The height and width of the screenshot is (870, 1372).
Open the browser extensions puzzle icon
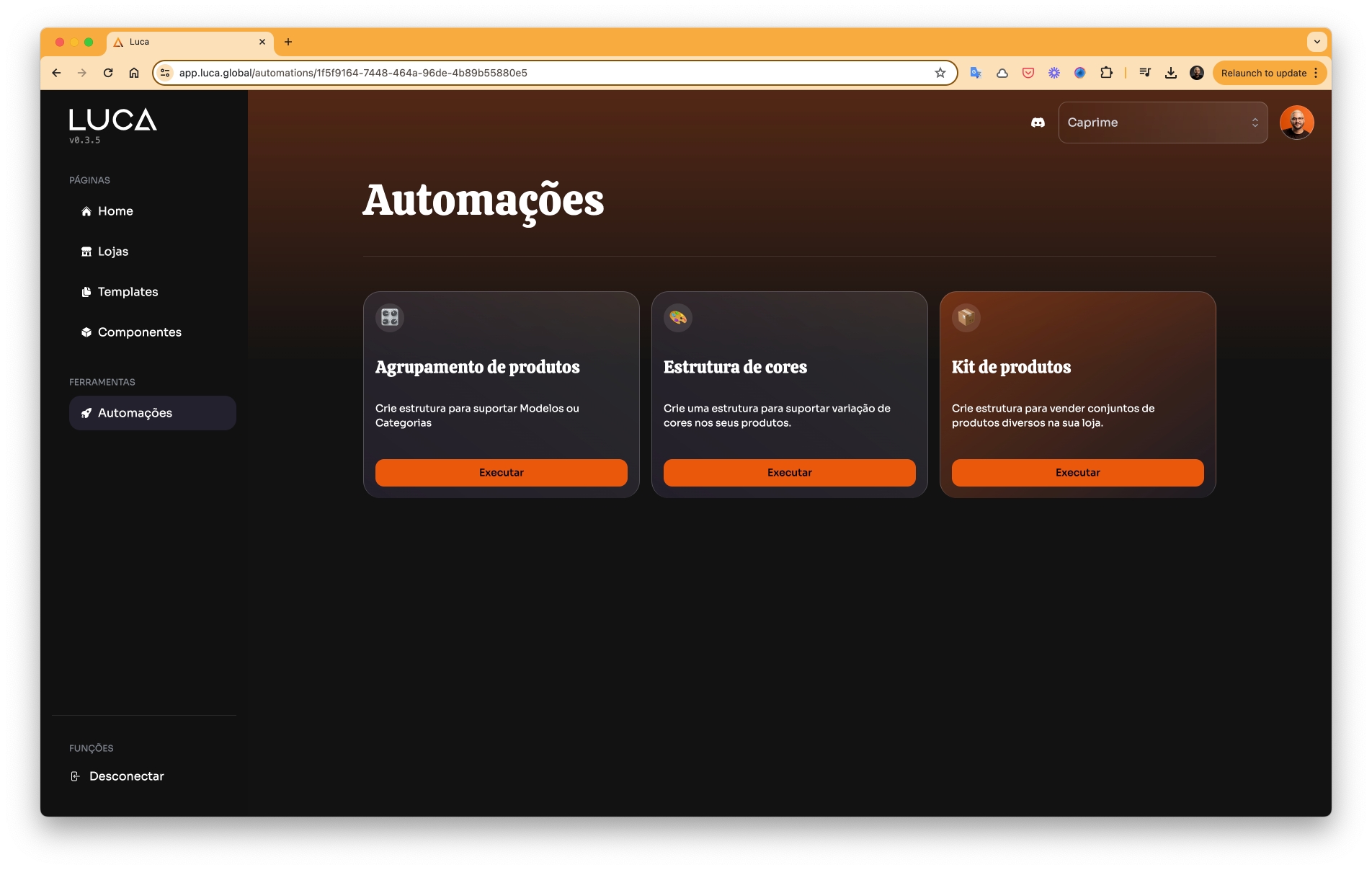point(1106,73)
